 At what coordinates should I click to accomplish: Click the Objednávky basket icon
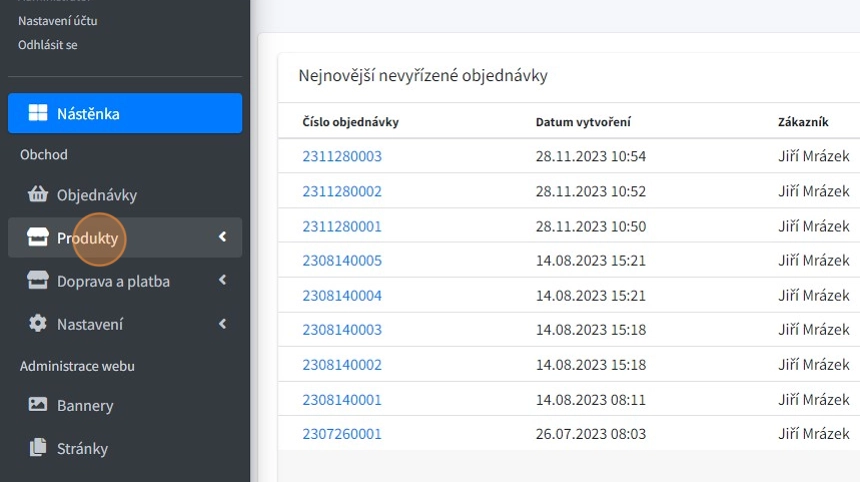(x=38, y=195)
